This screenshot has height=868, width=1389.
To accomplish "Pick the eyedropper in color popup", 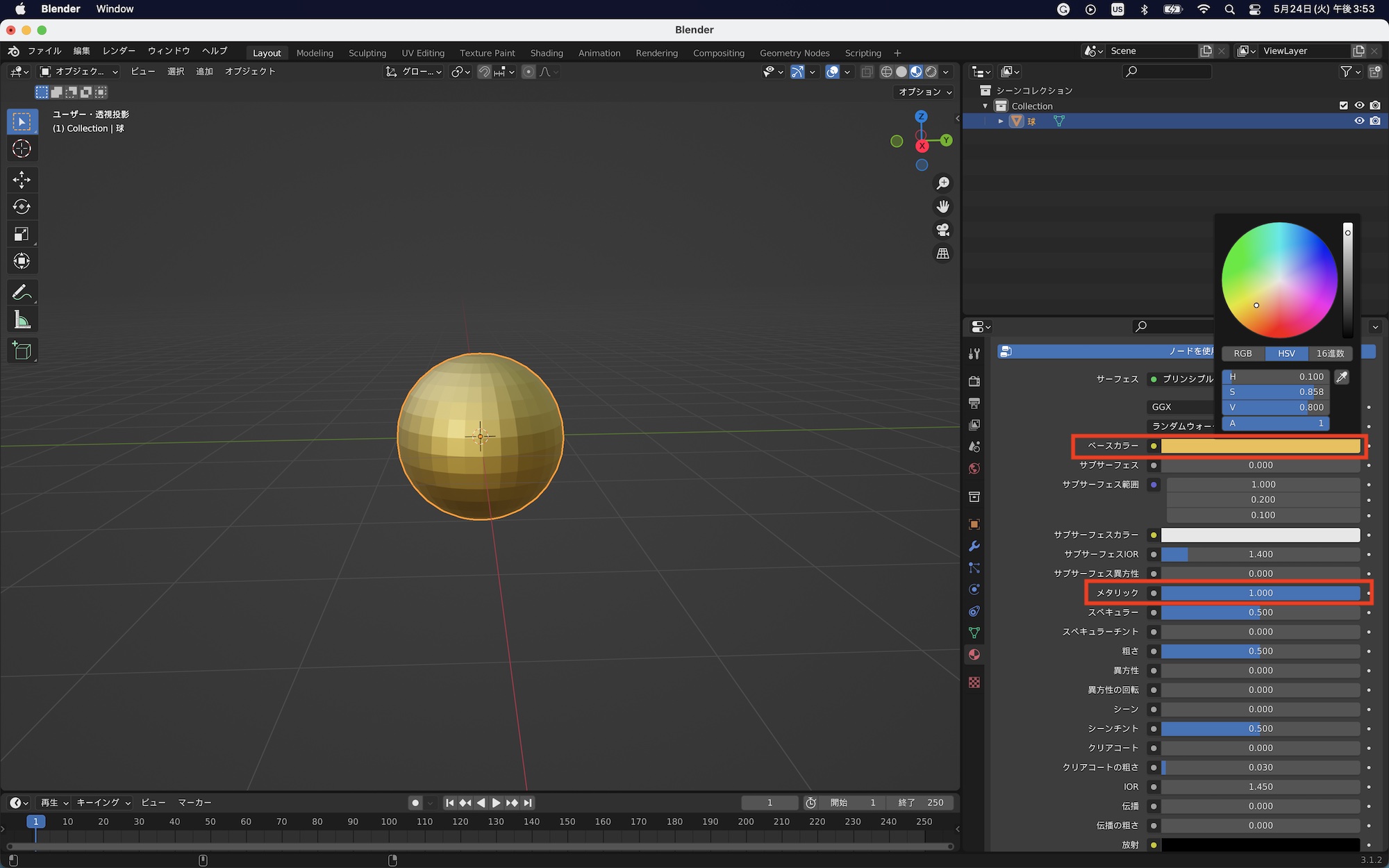I will pos(1342,377).
